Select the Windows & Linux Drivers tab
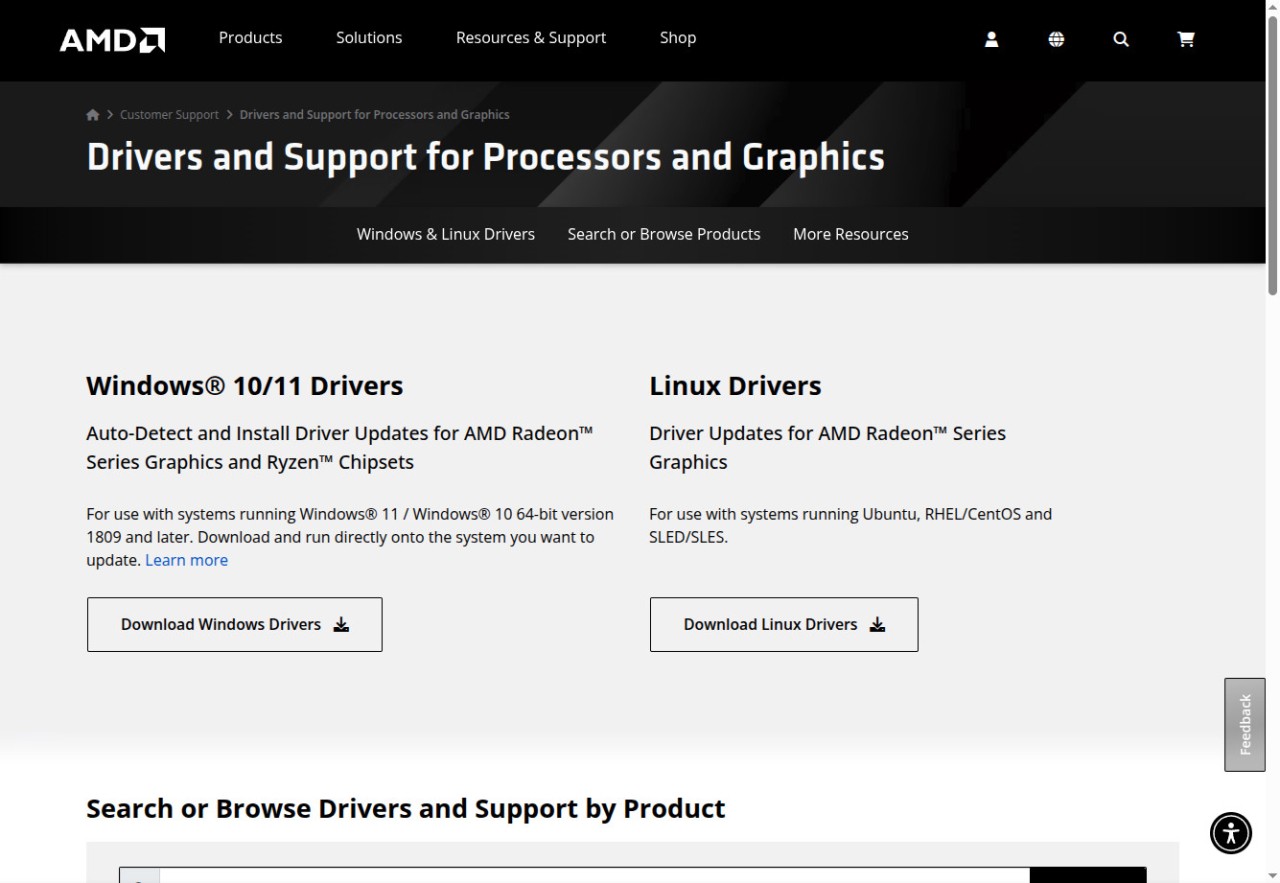The width and height of the screenshot is (1280, 883). pyautogui.click(x=446, y=234)
